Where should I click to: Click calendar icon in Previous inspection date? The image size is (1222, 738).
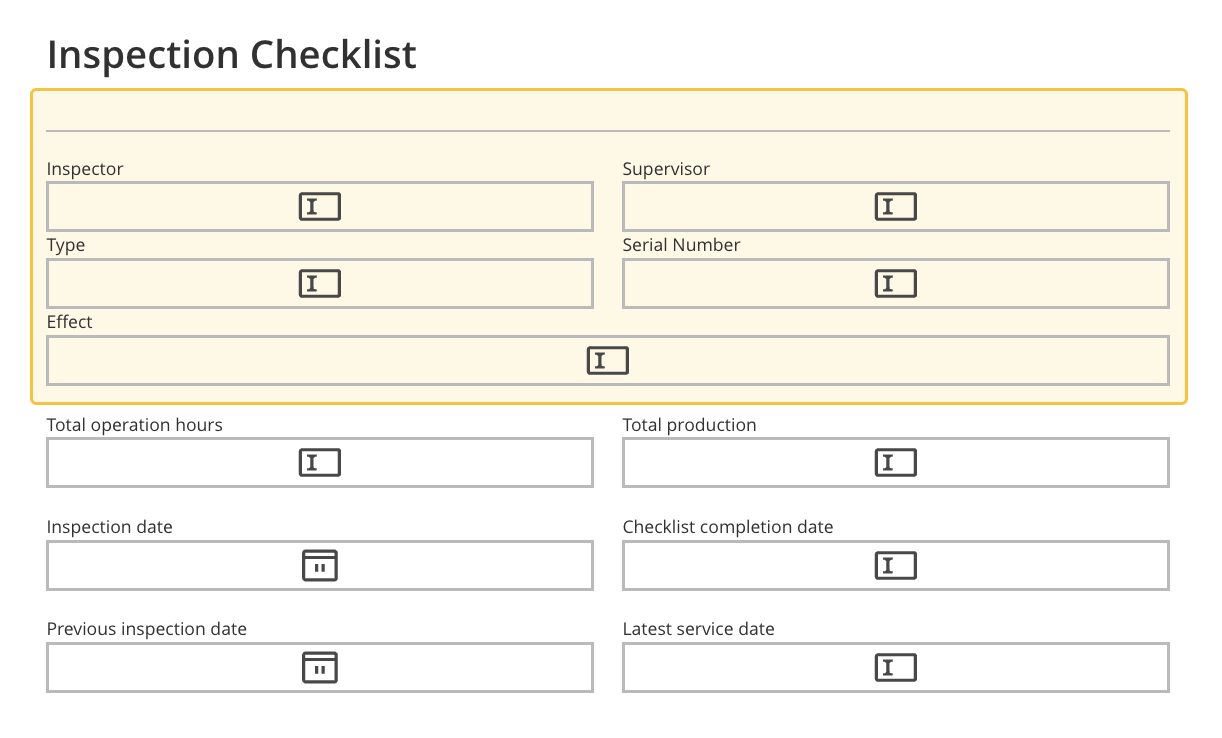tap(320, 668)
